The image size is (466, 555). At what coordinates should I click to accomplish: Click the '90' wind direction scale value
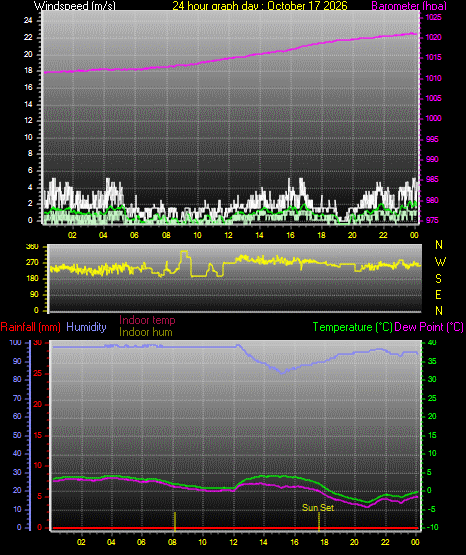click(34, 294)
